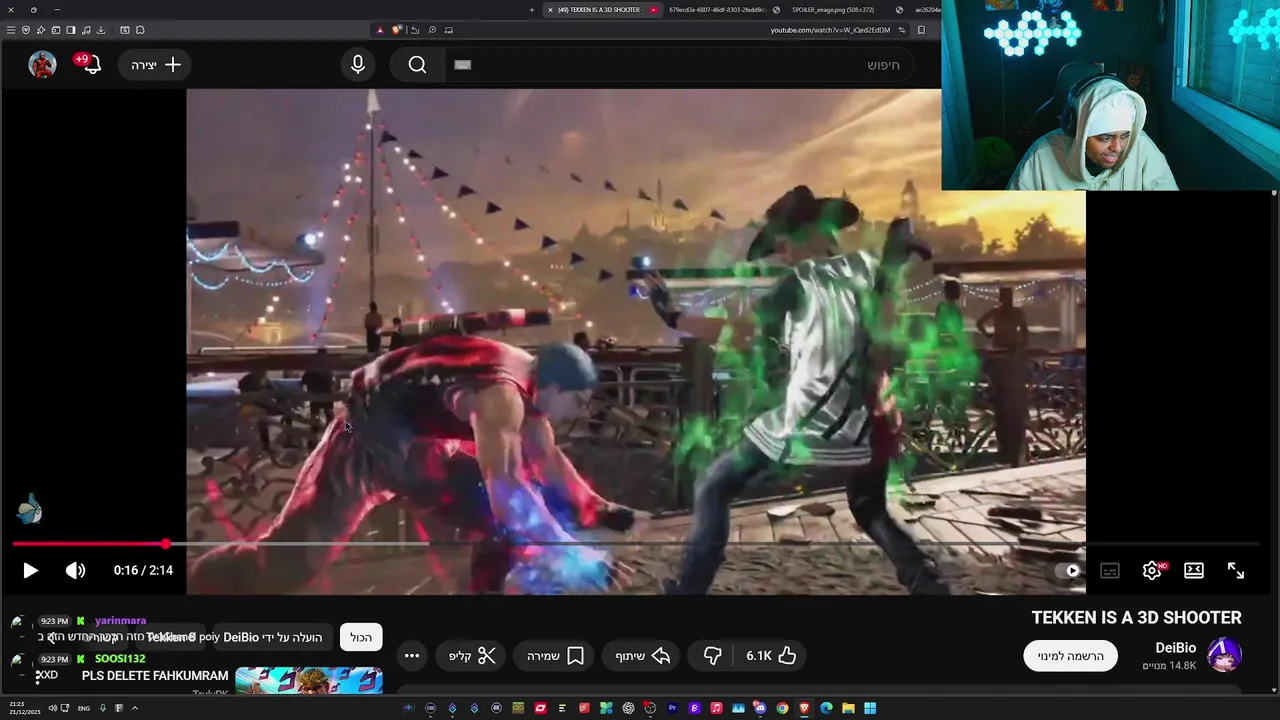Click the streamer webcam overlay
The width and height of the screenshot is (1280, 720).
click(1110, 95)
